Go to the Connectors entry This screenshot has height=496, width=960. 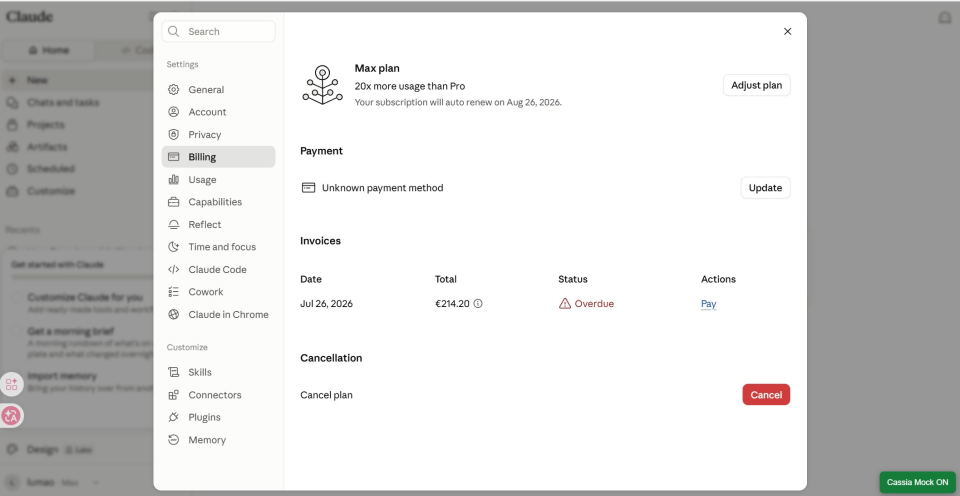(x=219, y=395)
